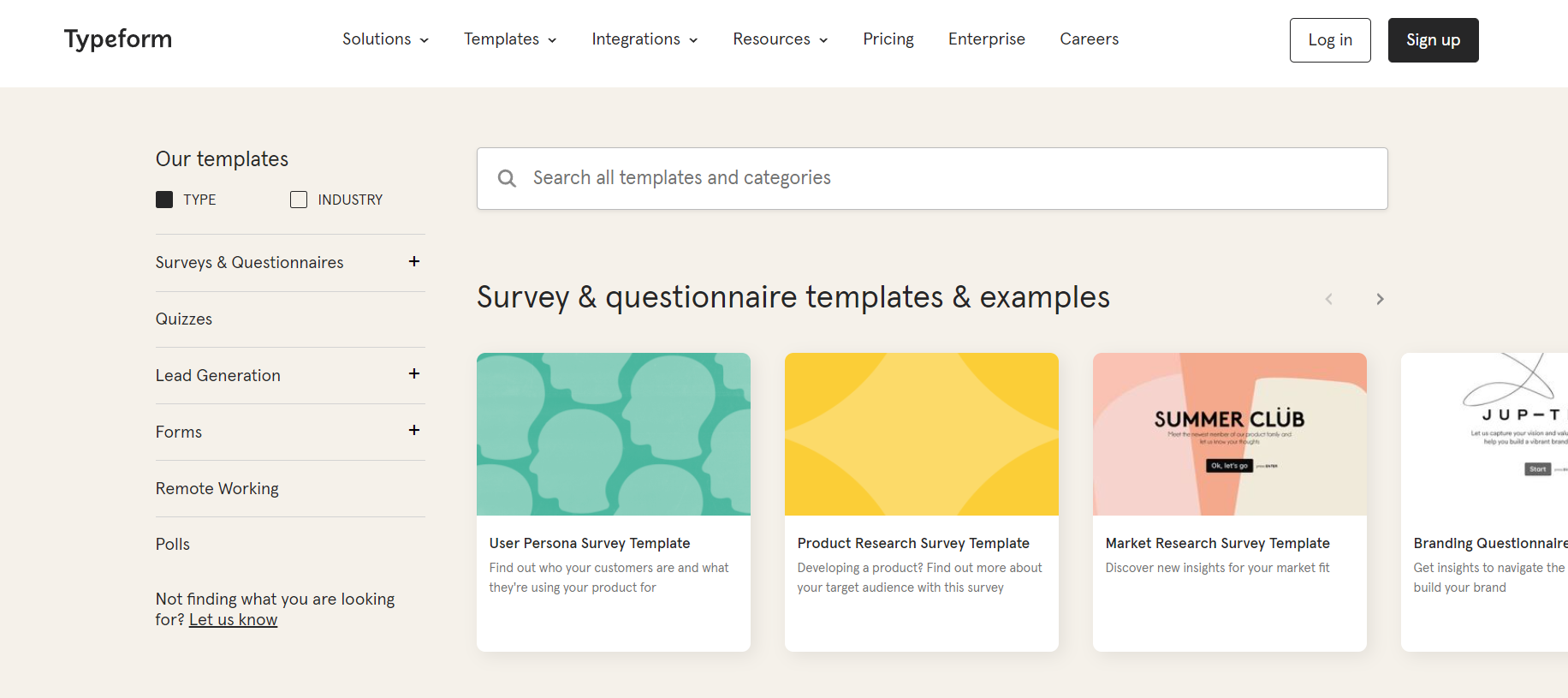
Task: Click the Typeform logo
Action: 118,39
